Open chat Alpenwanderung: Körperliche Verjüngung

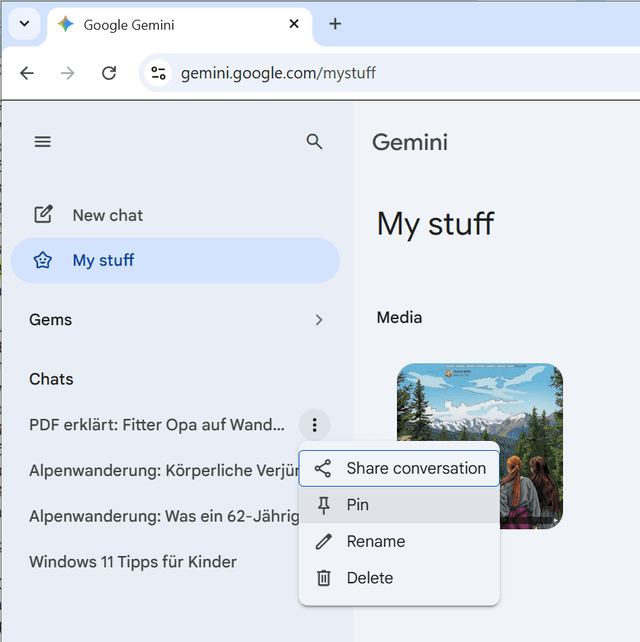coord(164,470)
